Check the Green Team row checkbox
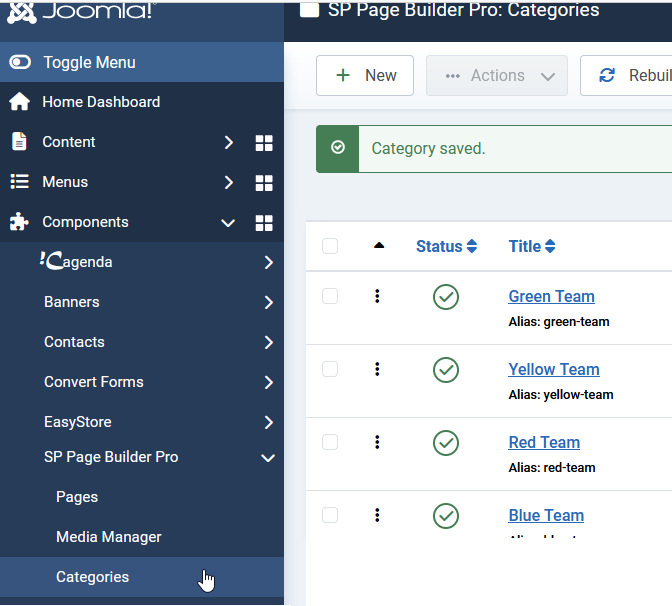Screen dimensions: 672x606 pos(330,296)
